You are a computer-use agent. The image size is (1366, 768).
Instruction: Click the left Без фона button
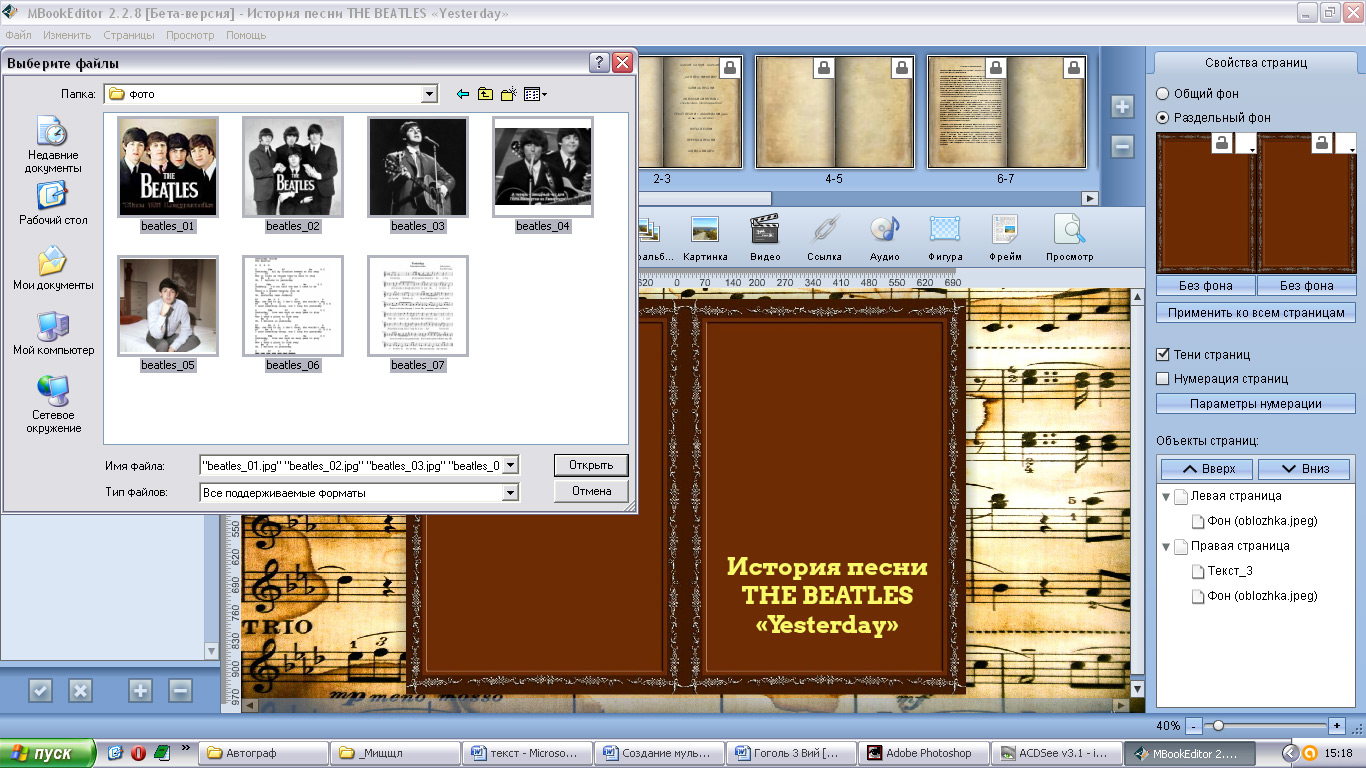pos(1205,285)
